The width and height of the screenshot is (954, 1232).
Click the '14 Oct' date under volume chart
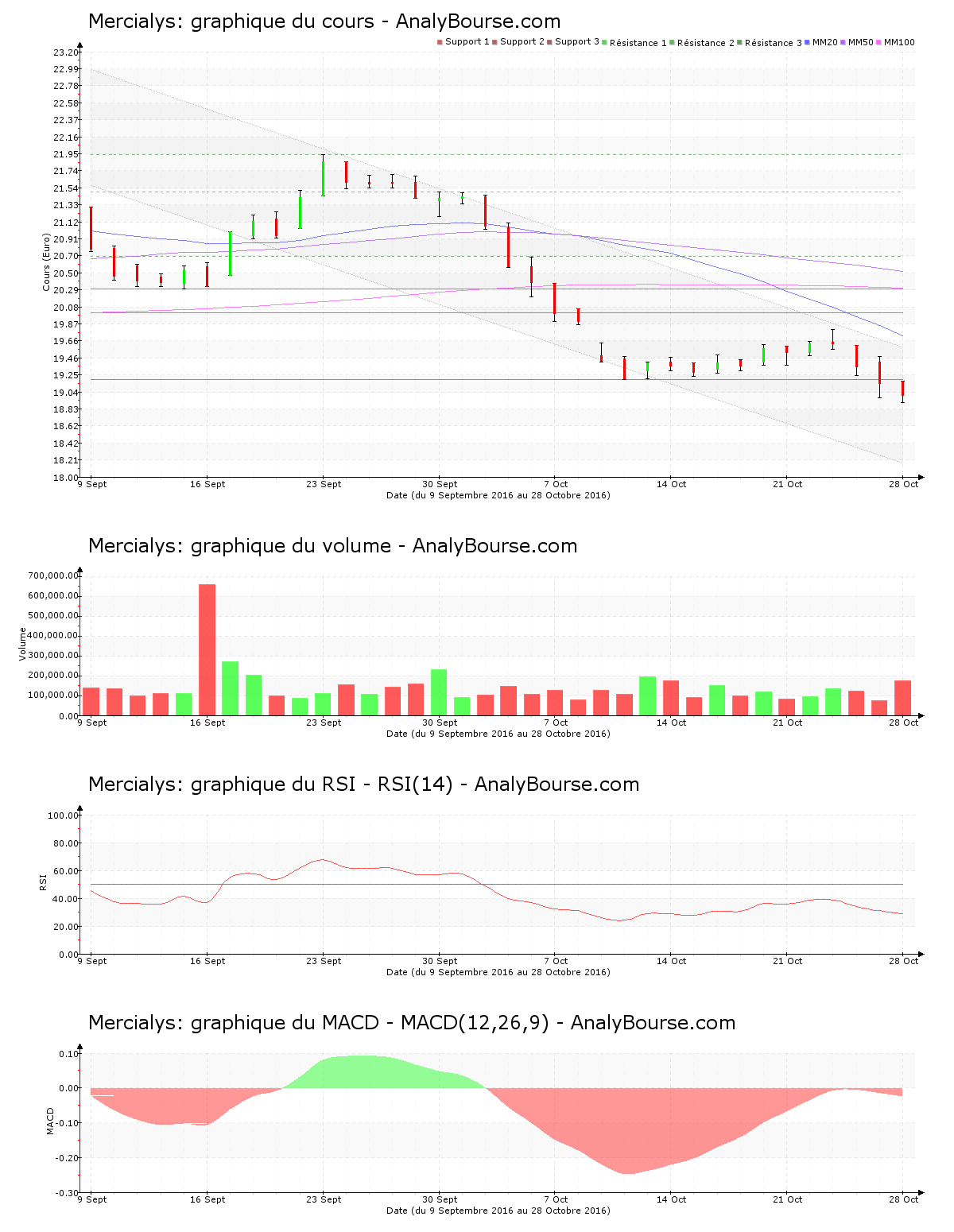point(672,723)
